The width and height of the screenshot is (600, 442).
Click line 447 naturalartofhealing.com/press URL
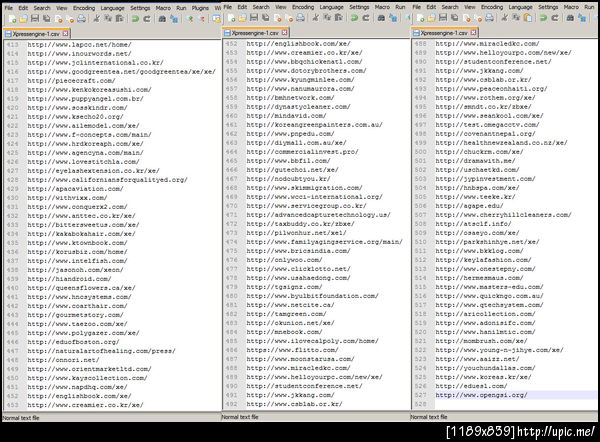101,351
